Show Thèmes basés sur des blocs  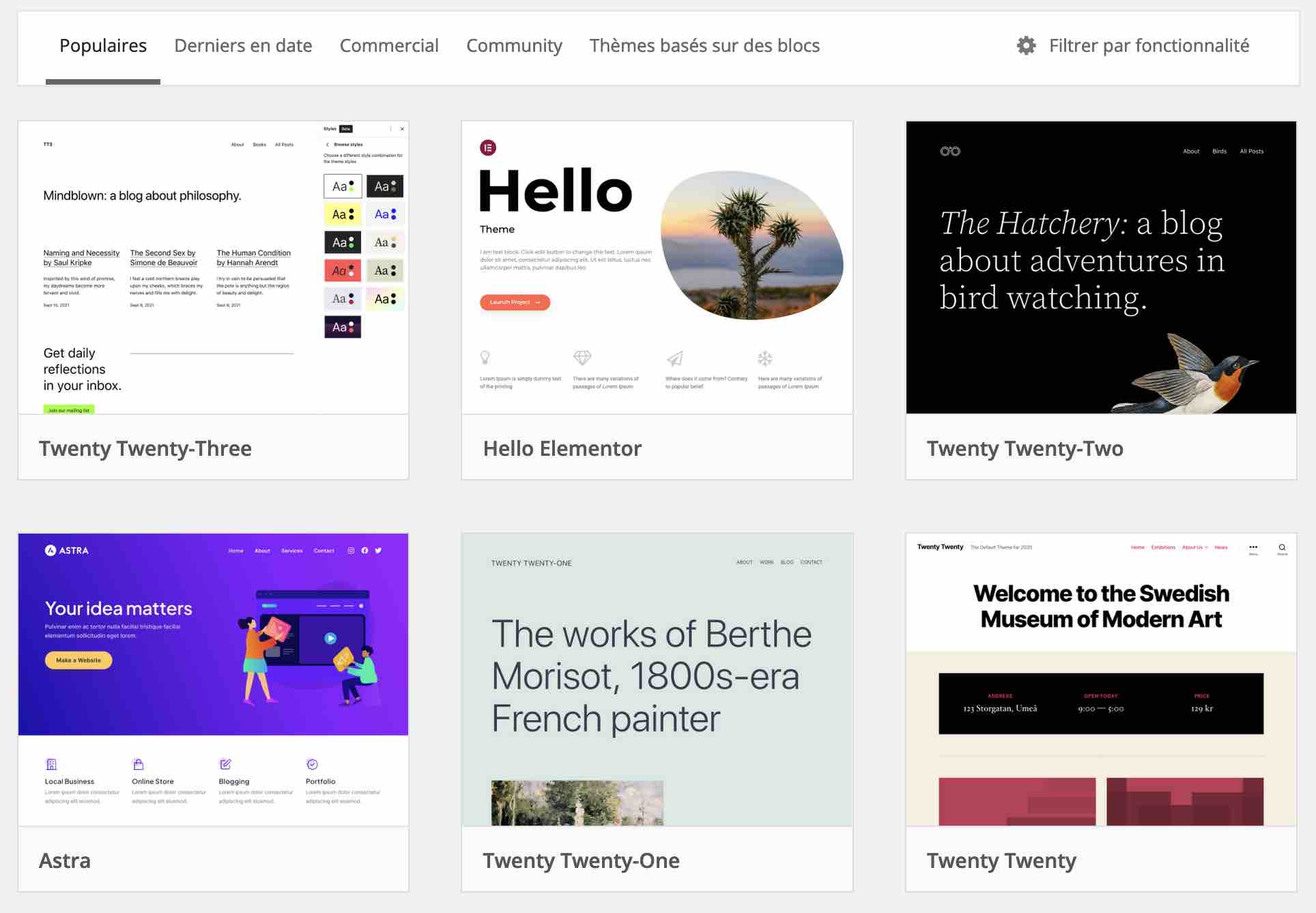click(704, 46)
